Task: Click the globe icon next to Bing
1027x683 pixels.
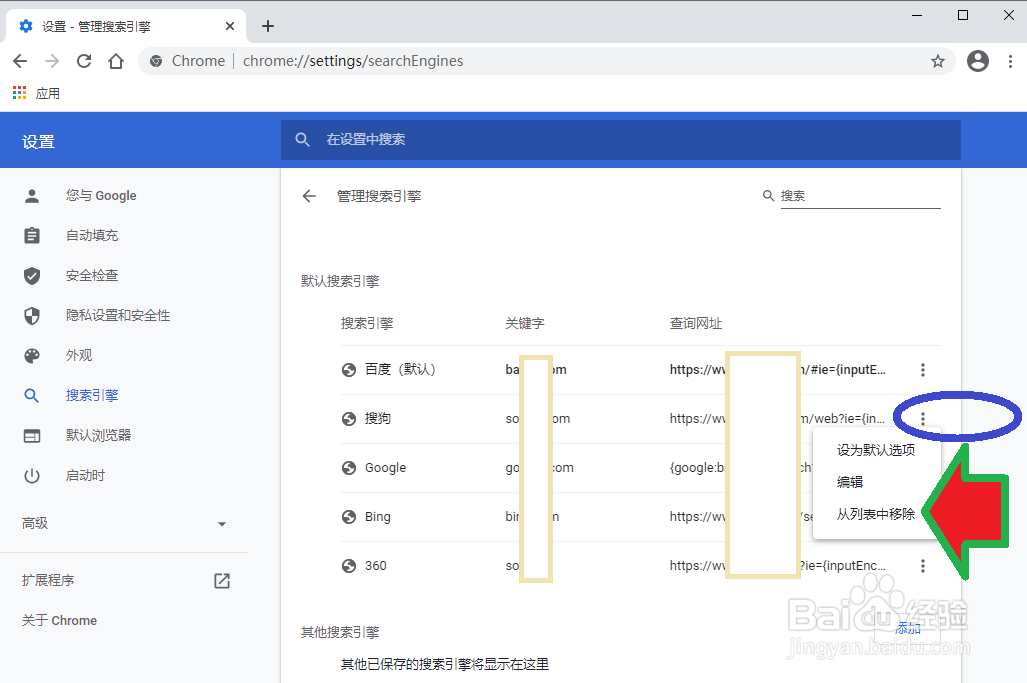Action: coord(349,517)
